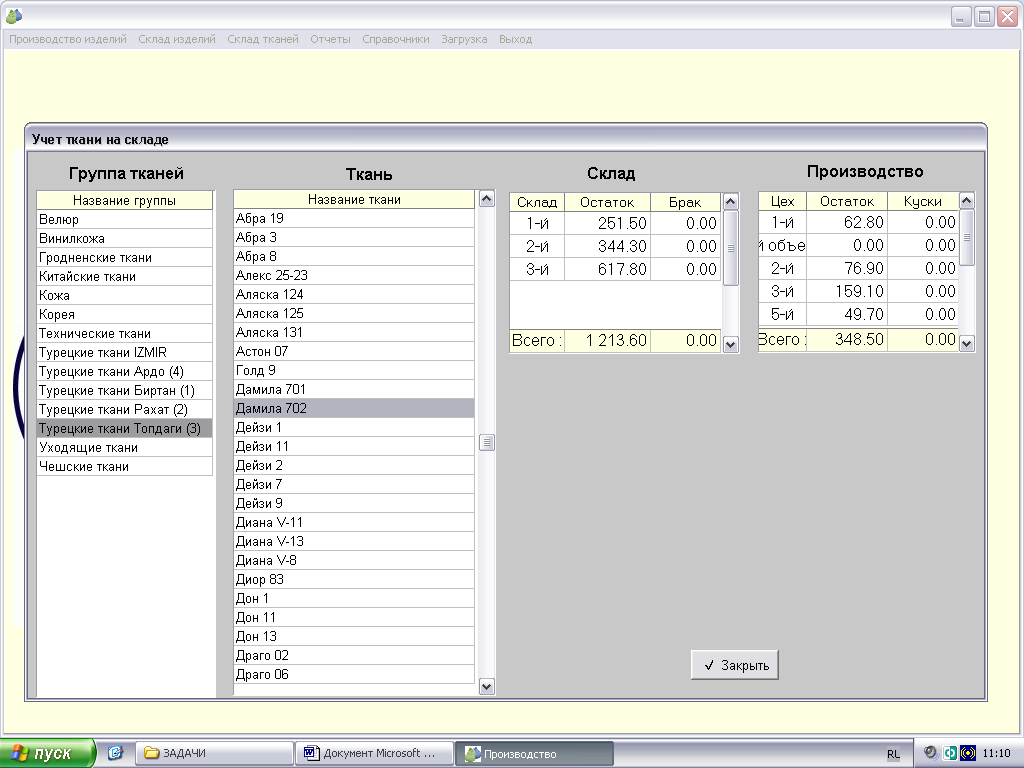Open the Склад изделий menu
Screen dimensions: 1024x768
coord(177,39)
